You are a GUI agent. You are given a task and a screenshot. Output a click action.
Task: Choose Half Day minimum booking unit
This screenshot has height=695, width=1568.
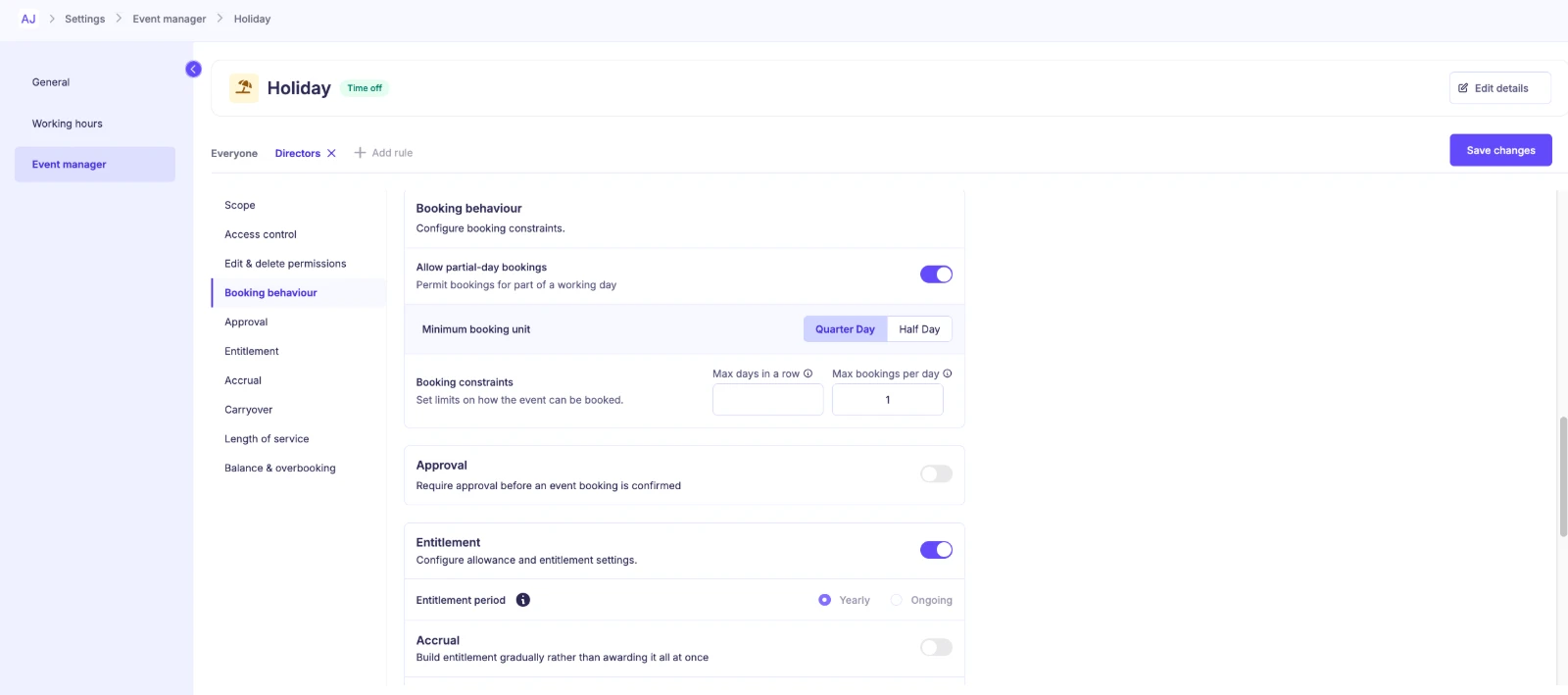tap(919, 329)
